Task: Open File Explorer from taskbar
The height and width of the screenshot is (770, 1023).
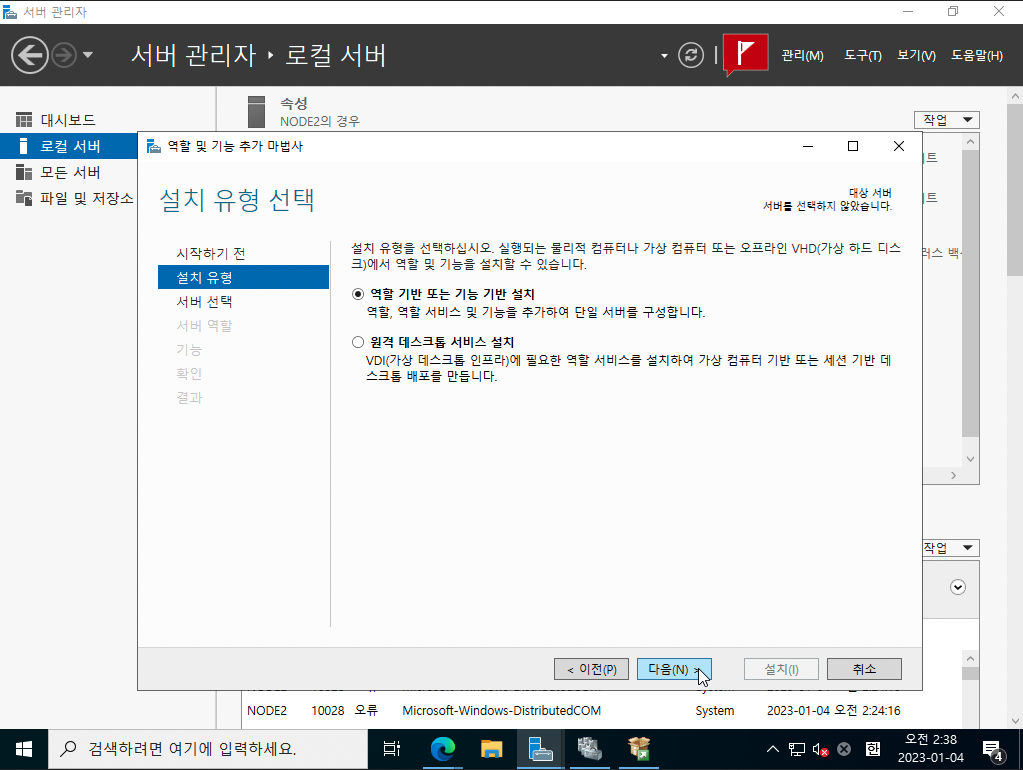Action: tap(491, 749)
